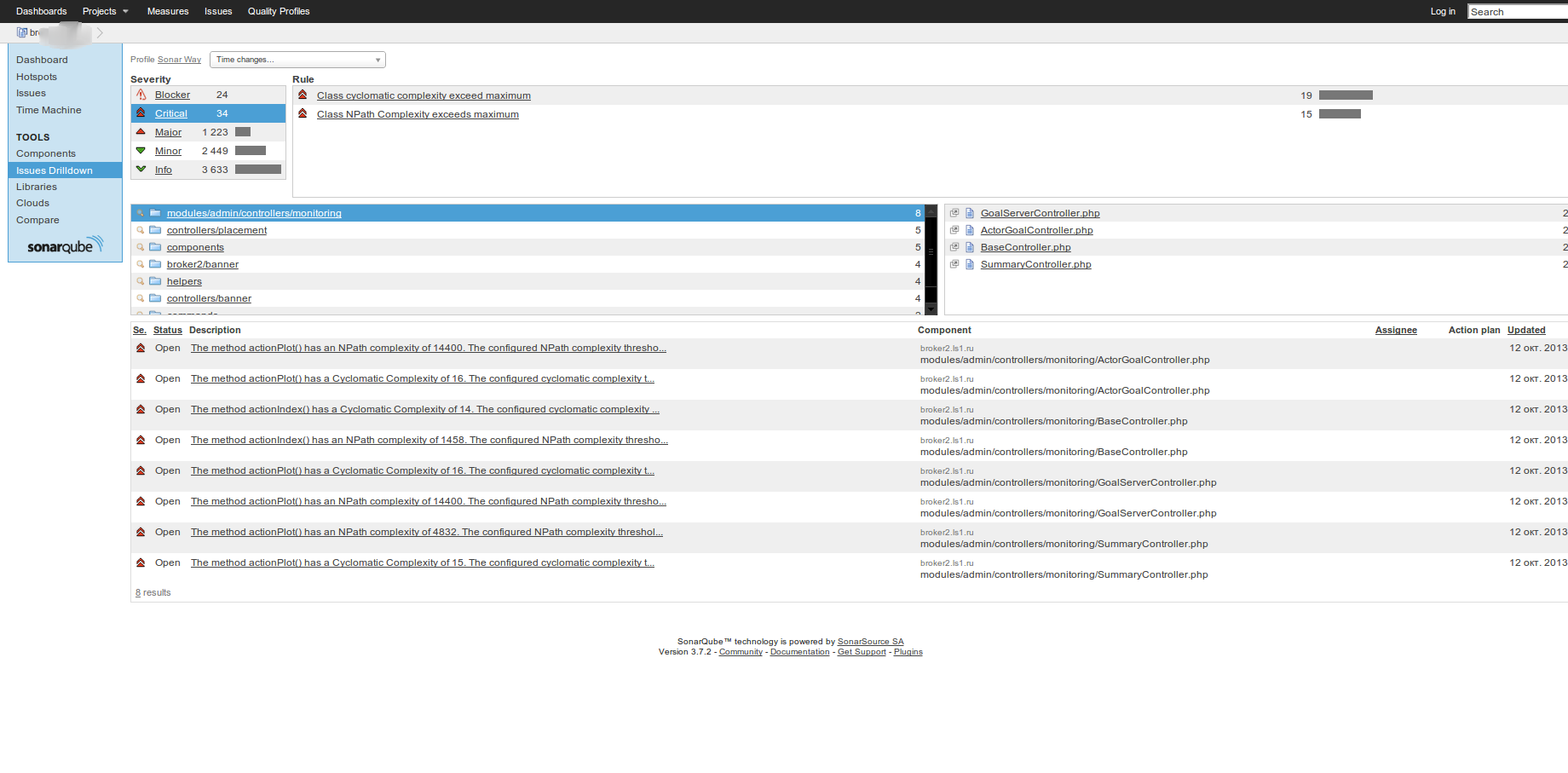The image size is (1568, 773).
Task: Select Compare in the sidebar
Action: click(37, 220)
